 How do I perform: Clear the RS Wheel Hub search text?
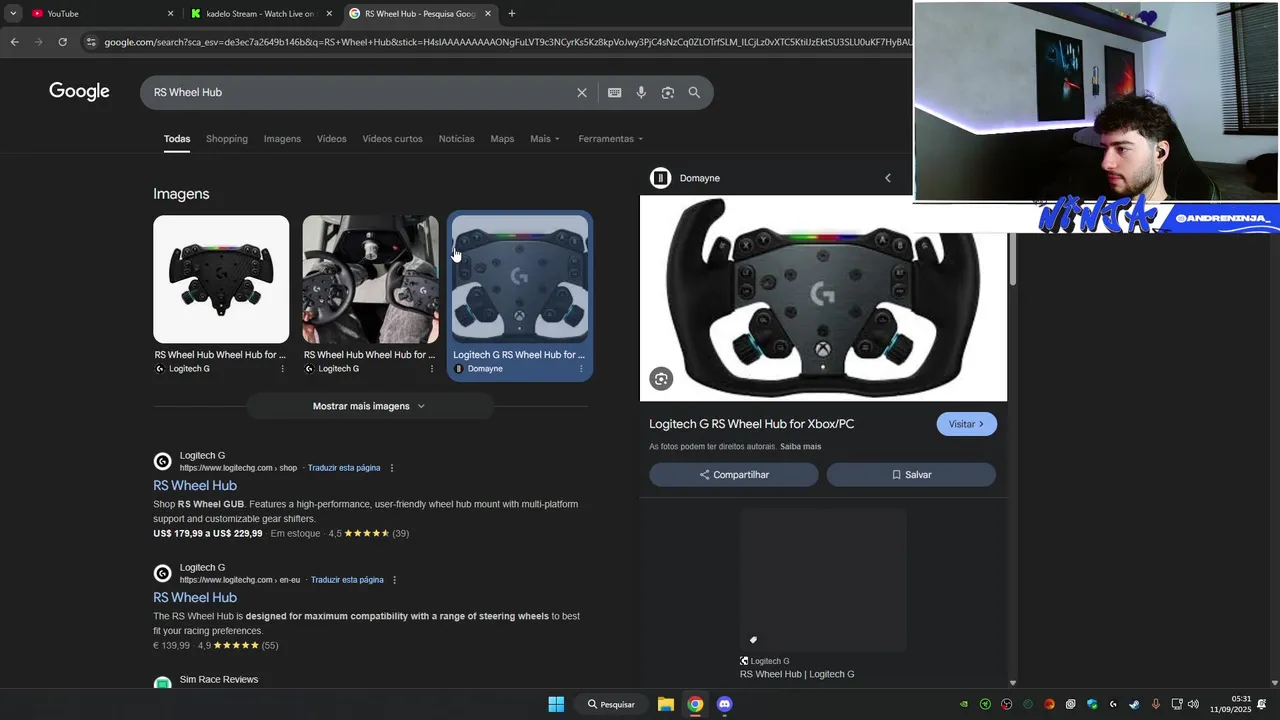click(x=582, y=92)
